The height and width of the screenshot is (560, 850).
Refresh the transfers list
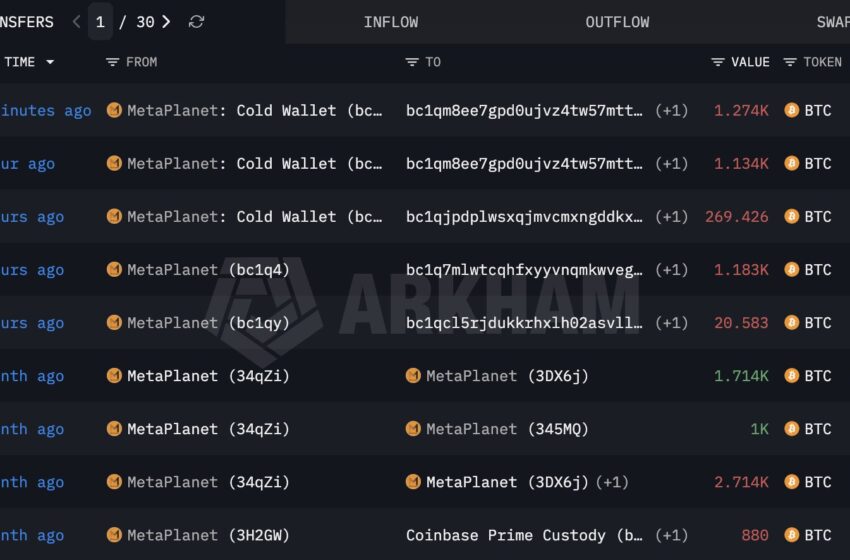(196, 22)
